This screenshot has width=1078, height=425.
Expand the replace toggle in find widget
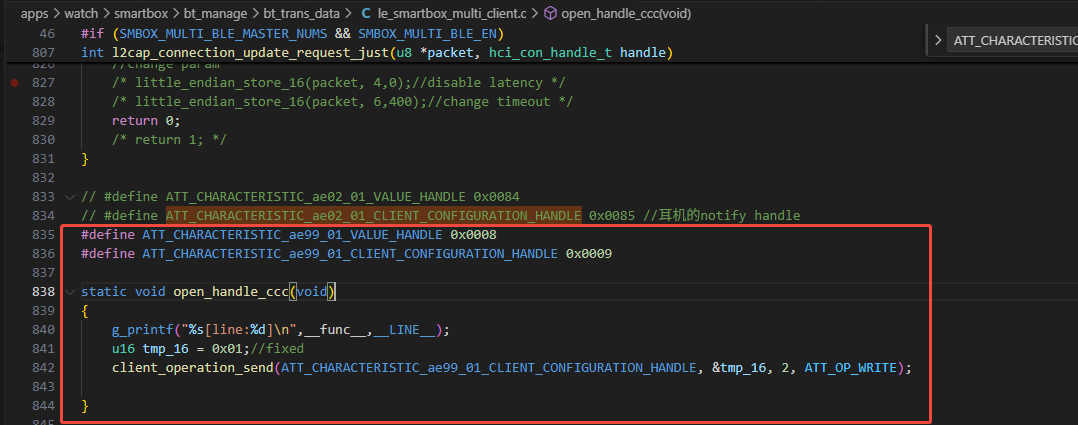[x=938, y=41]
